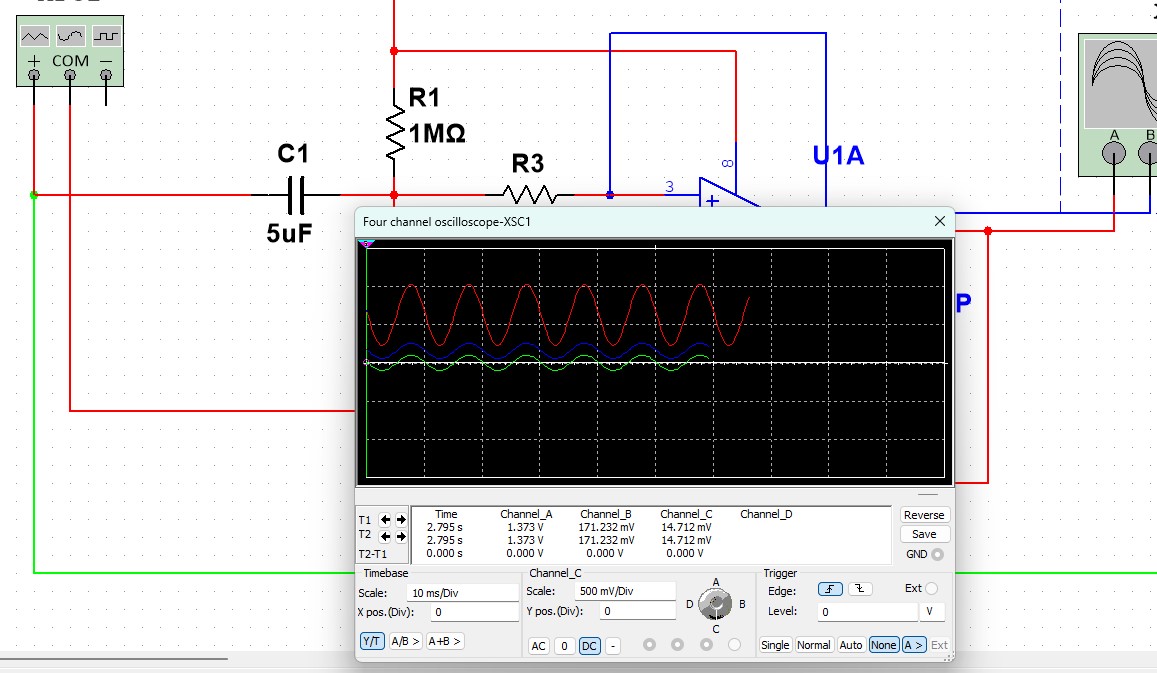This screenshot has height=673, width=1157.
Task: Click the scope instrument's A terminal
Action: click(1114, 153)
